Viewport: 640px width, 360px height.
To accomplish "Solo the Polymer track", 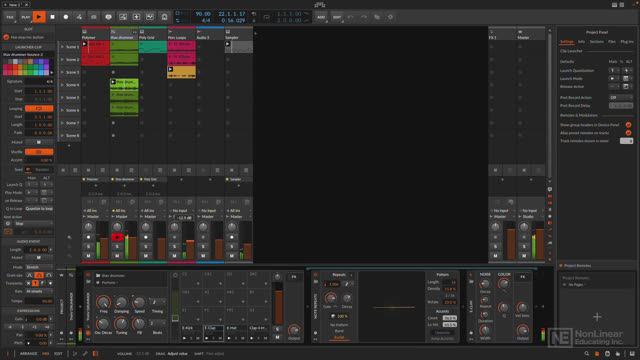I will coord(88,247).
